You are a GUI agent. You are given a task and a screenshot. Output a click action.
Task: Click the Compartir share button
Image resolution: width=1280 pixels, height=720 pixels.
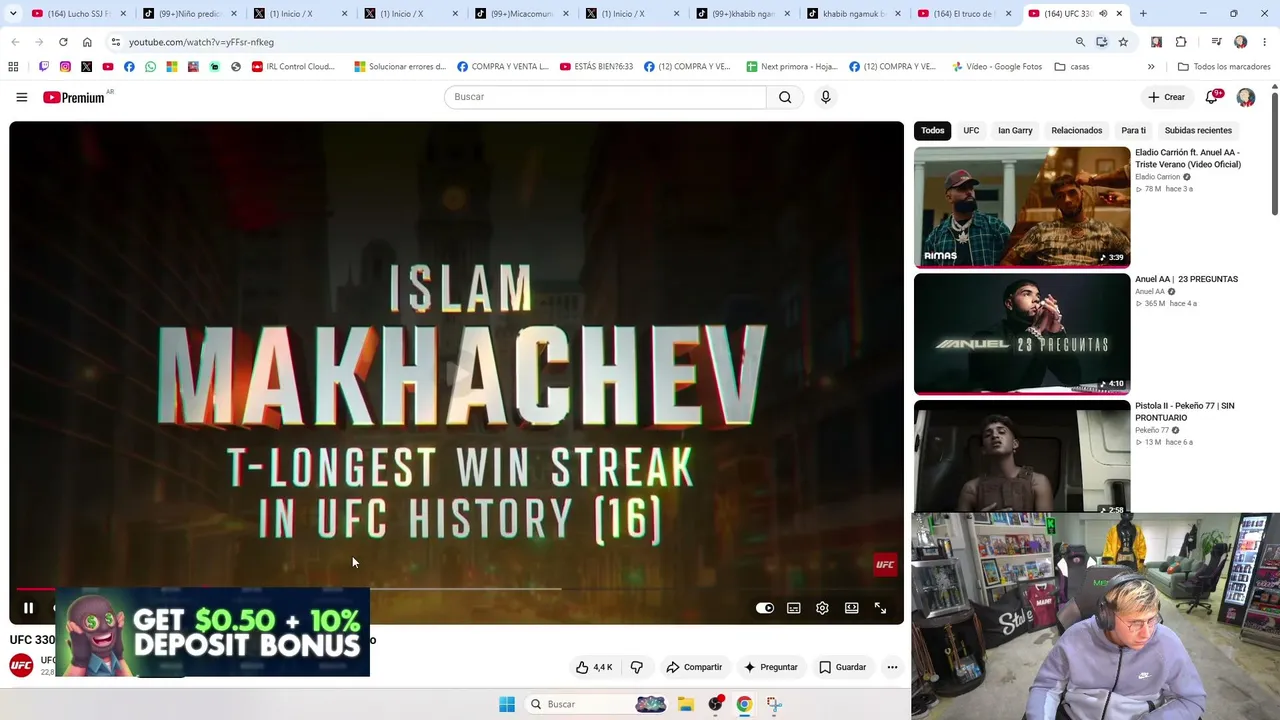coord(694,667)
